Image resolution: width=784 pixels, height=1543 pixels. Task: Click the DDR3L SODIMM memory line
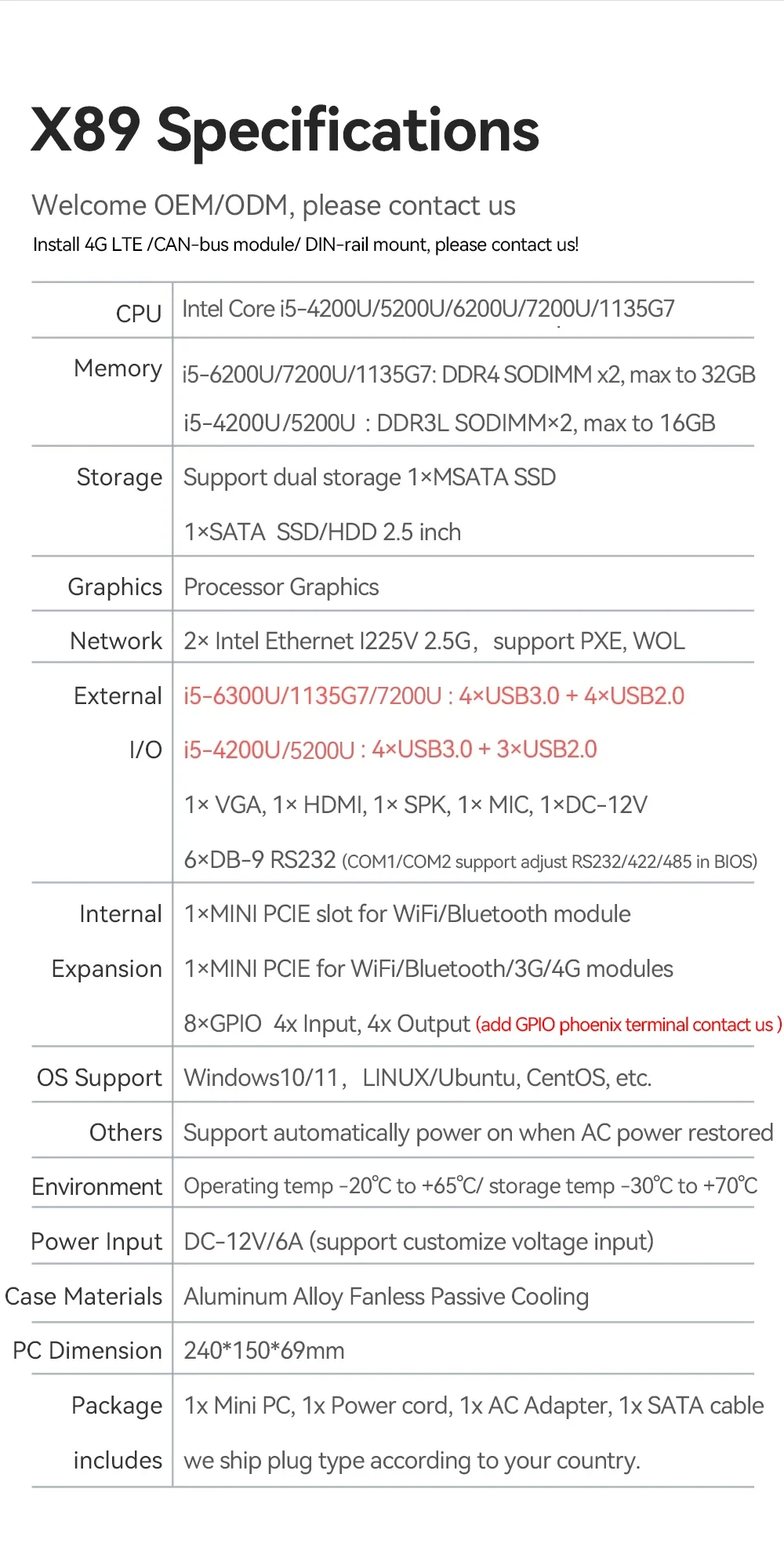tap(449, 423)
